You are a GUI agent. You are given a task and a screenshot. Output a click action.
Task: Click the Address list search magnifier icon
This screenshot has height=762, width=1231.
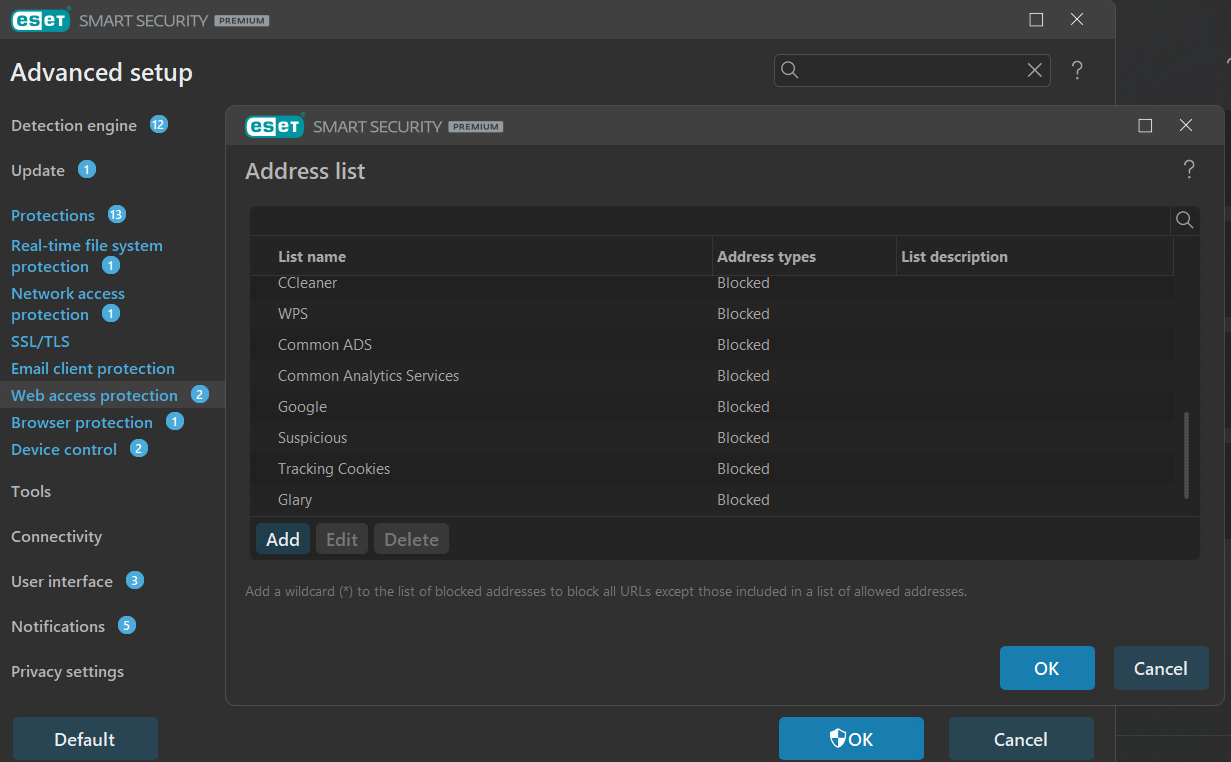[x=1185, y=220]
